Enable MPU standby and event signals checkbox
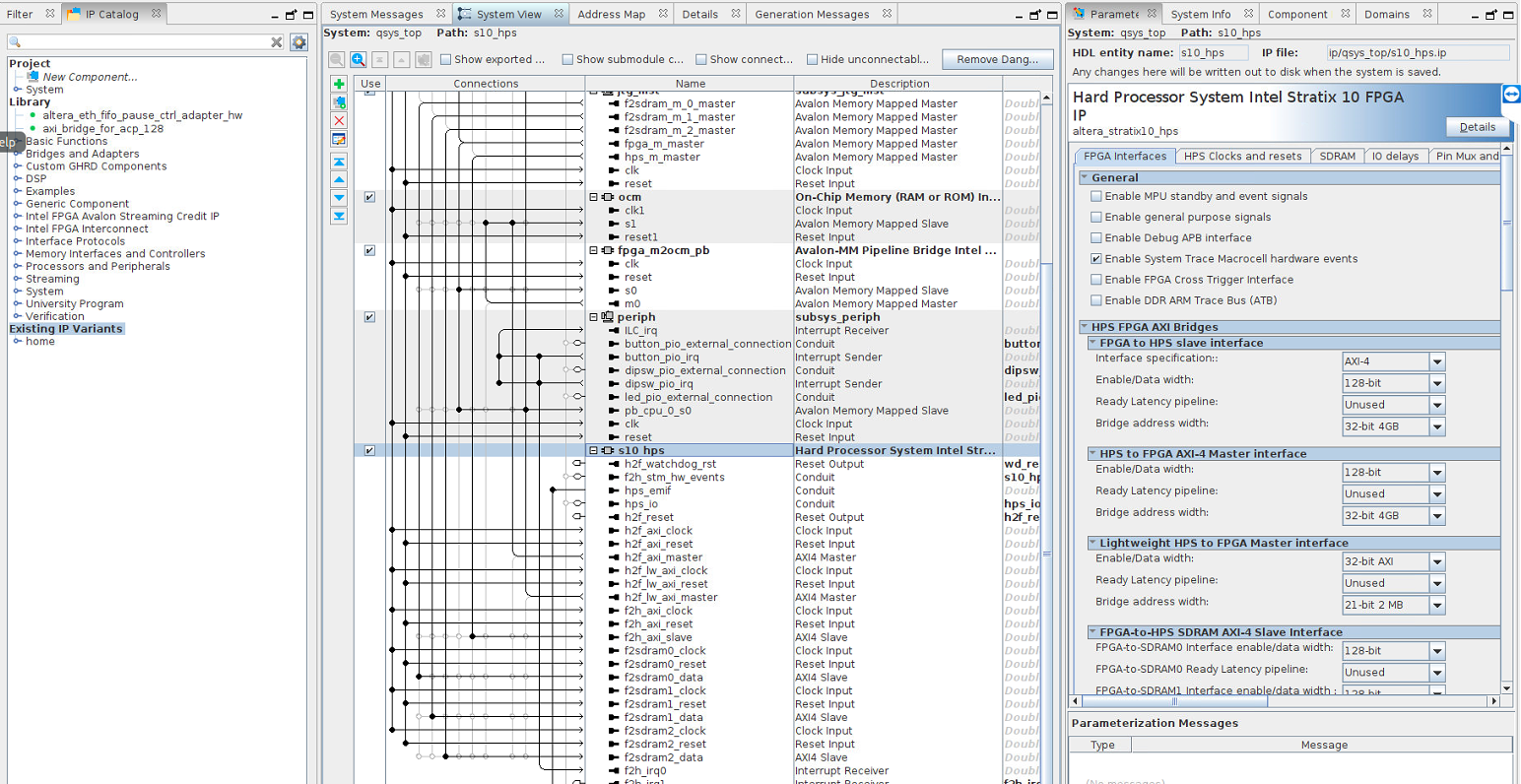This screenshot has width=1521, height=784. point(1096,197)
